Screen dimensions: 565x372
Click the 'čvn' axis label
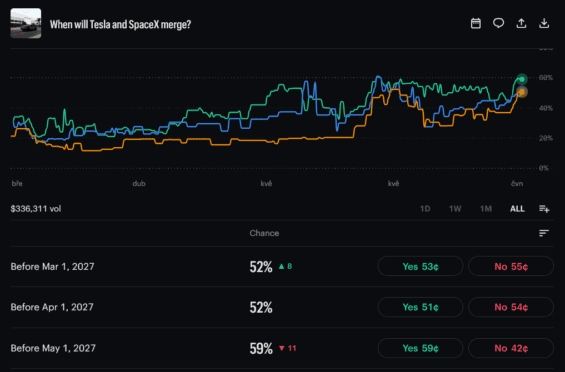point(517,183)
